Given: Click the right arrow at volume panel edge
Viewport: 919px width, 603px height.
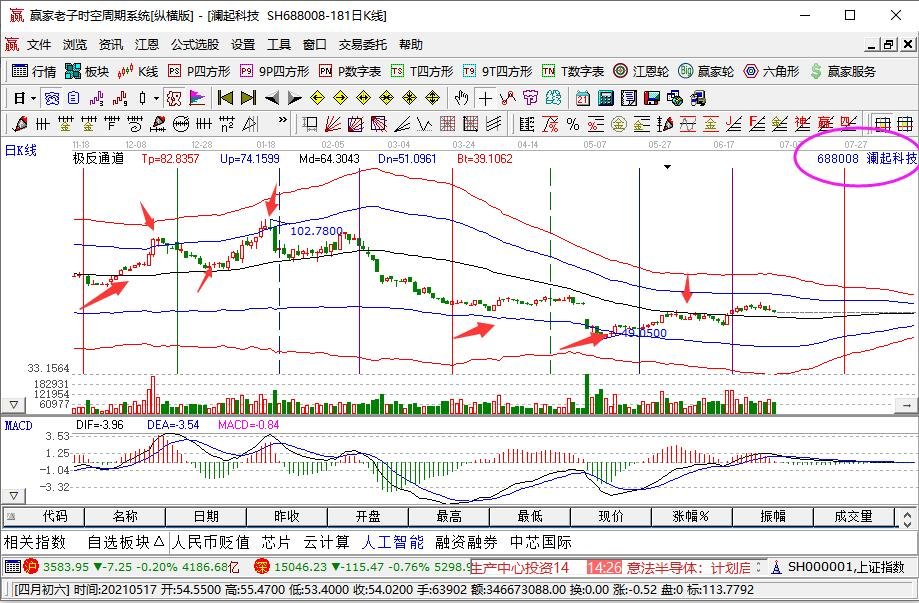Looking at the screenshot, I should point(907,405).
